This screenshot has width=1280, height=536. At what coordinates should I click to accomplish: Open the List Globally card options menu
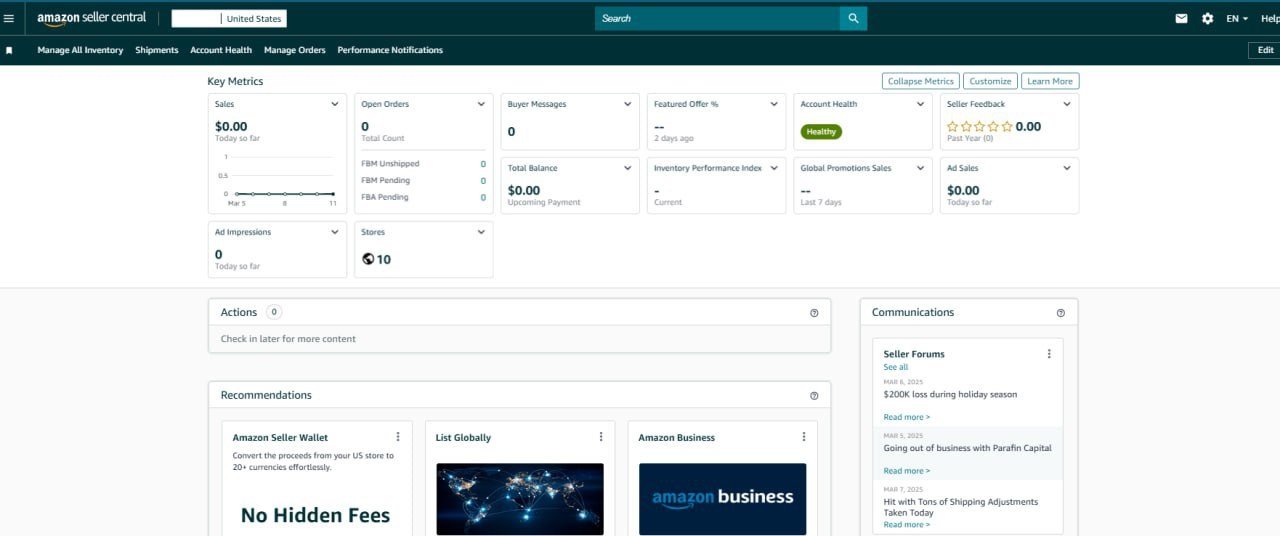click(601, 437)
